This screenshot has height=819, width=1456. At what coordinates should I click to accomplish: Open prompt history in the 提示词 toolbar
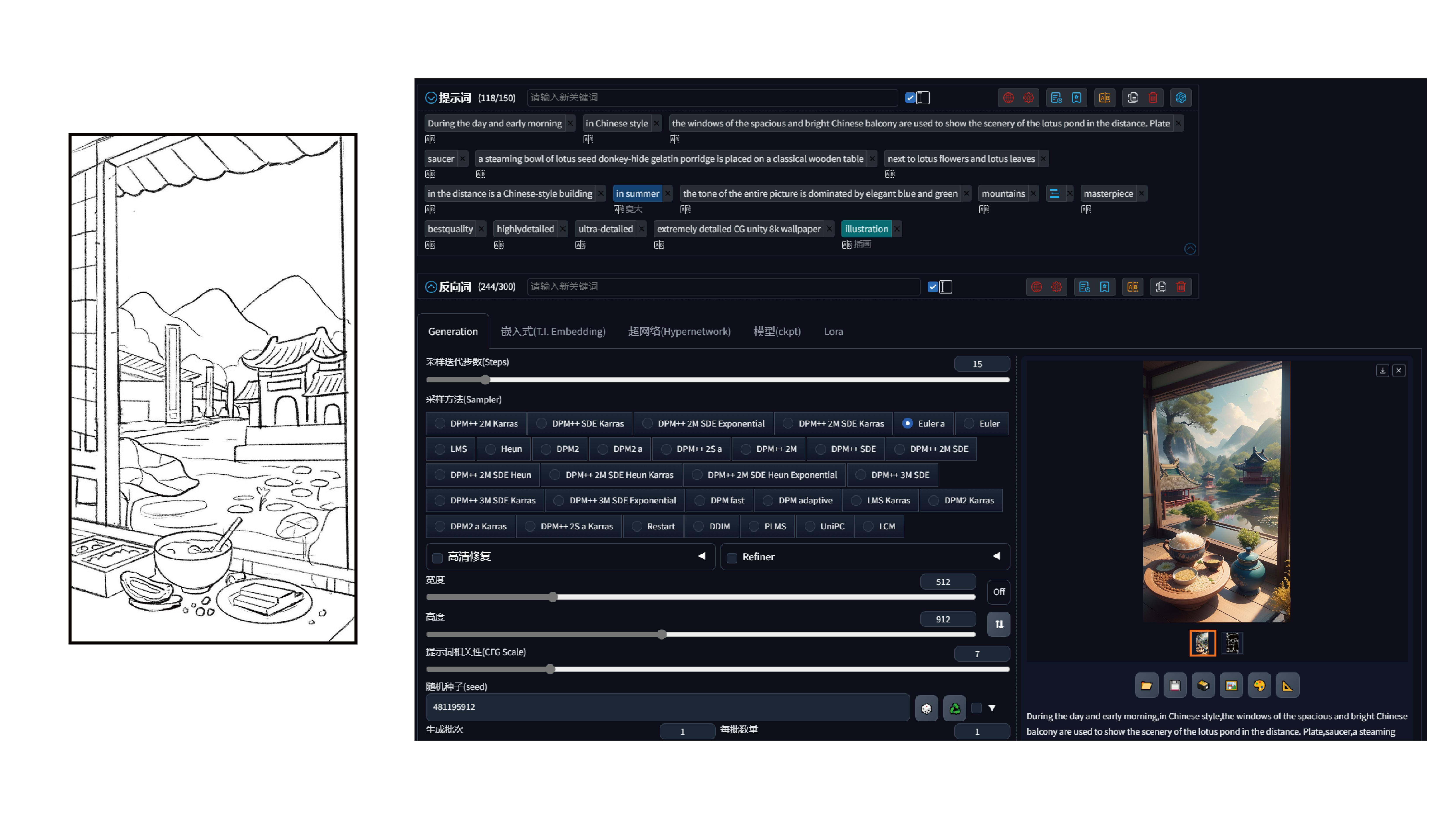[1056, 98]
